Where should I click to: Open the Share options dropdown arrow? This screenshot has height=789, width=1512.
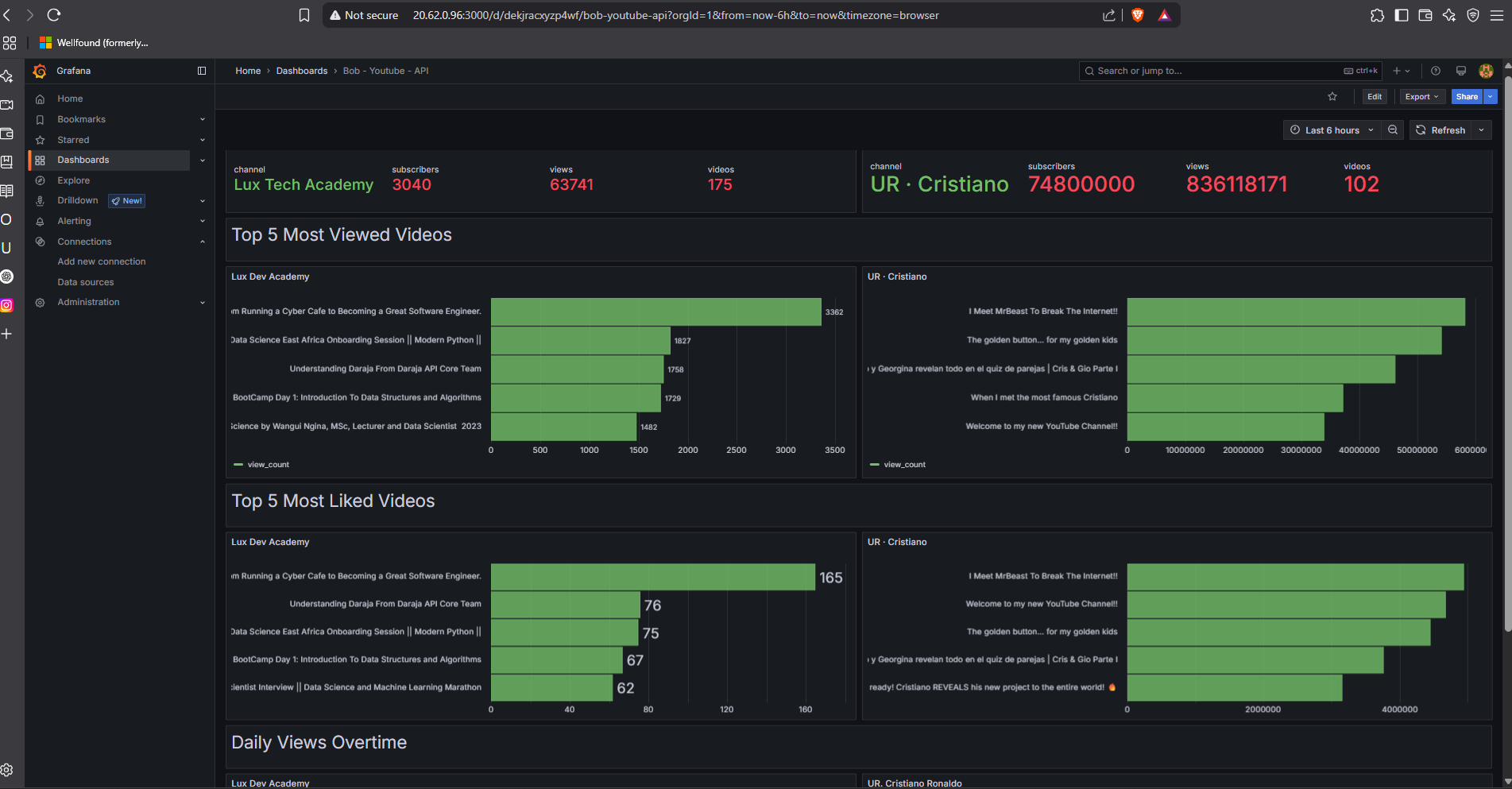point(1491,97)
